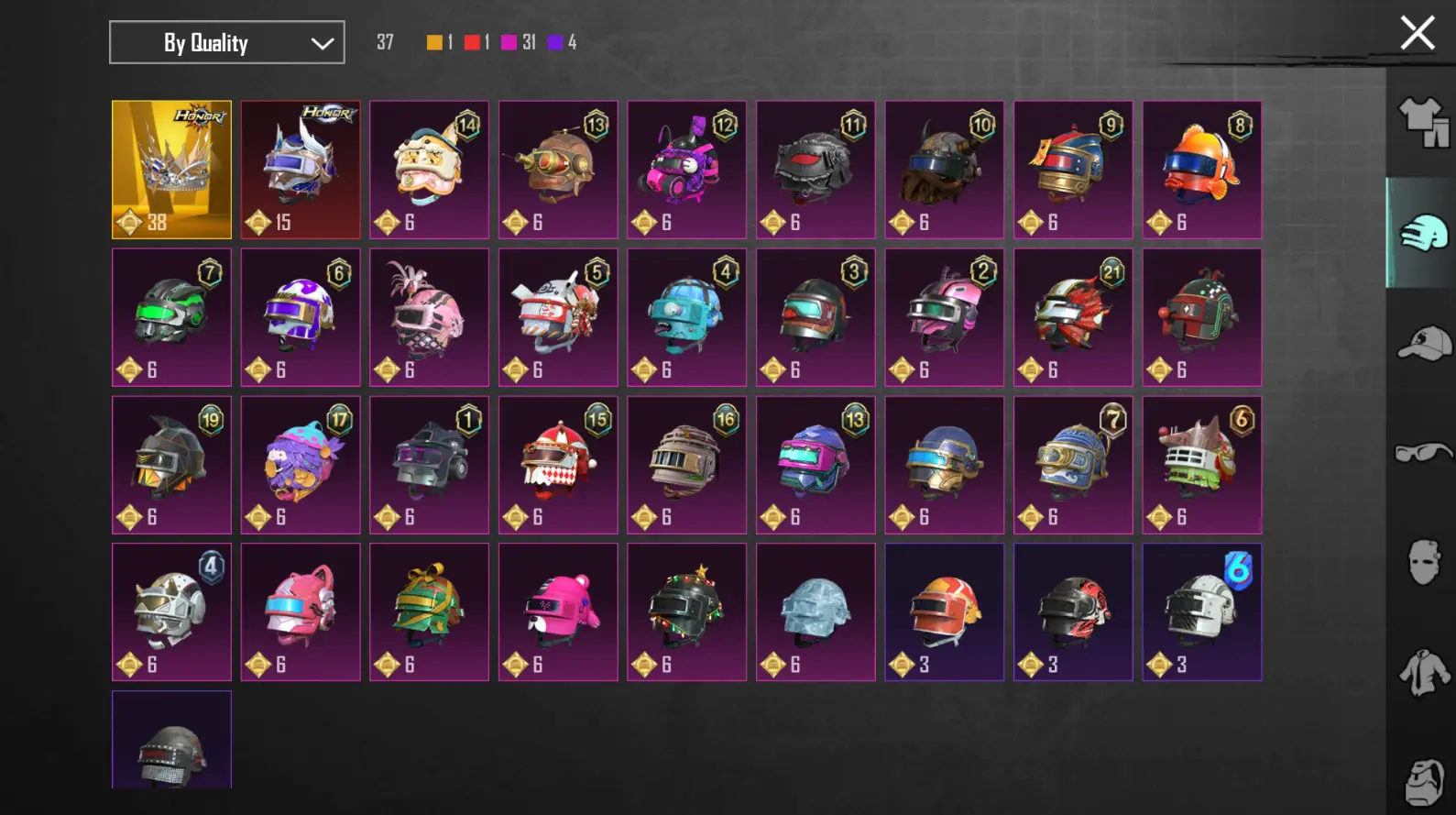Select the golden Honor crown item

171,170
